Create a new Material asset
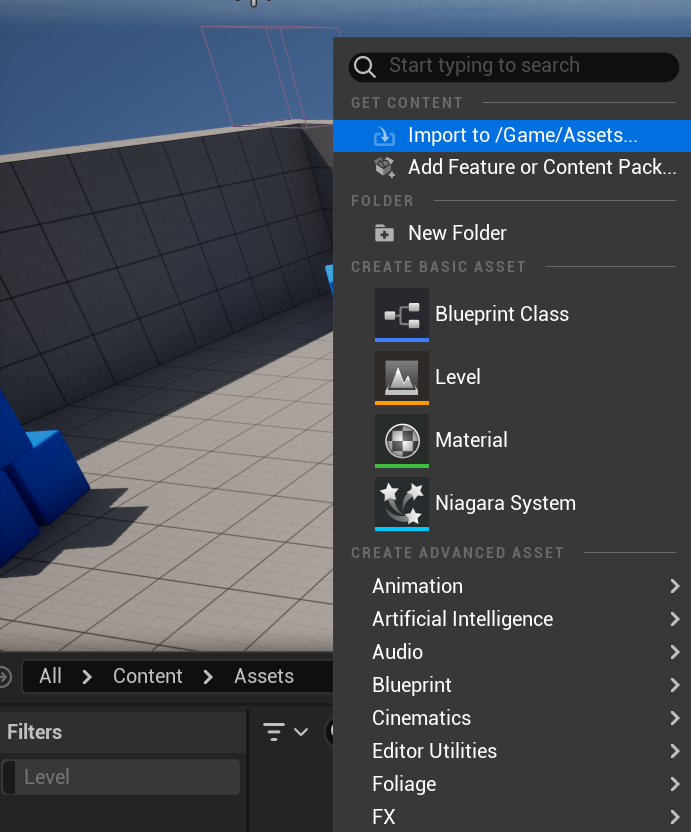The height and width of the screenshot is (832, 691). point(512,440)
